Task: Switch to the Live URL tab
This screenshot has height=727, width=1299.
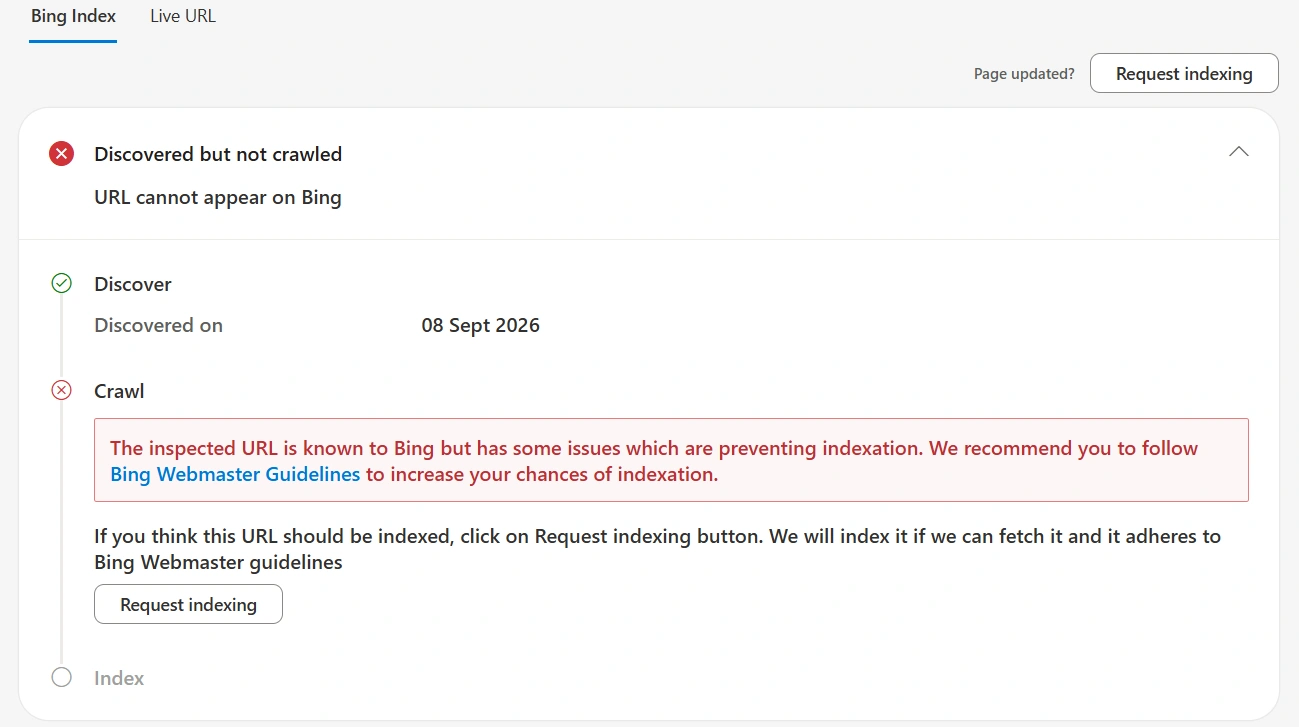Action: click(183, 16)
